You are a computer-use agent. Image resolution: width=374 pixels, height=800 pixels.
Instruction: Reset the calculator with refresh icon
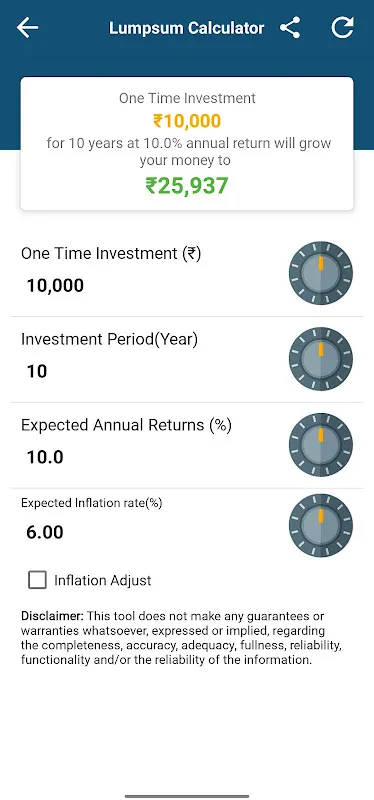(x=342, y=28)
